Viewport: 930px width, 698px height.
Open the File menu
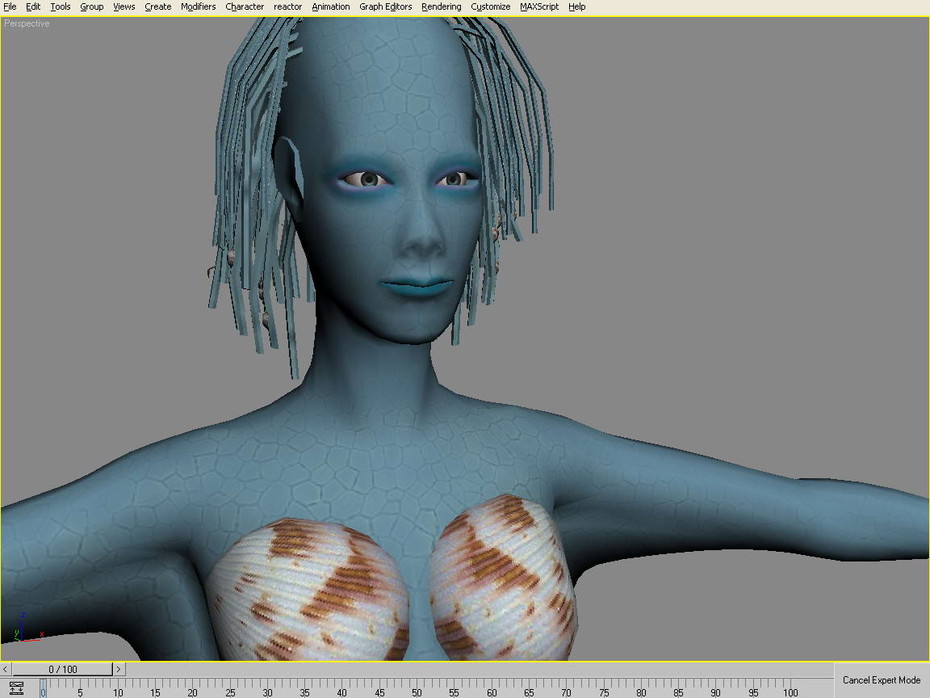click(x=9, y=7)
